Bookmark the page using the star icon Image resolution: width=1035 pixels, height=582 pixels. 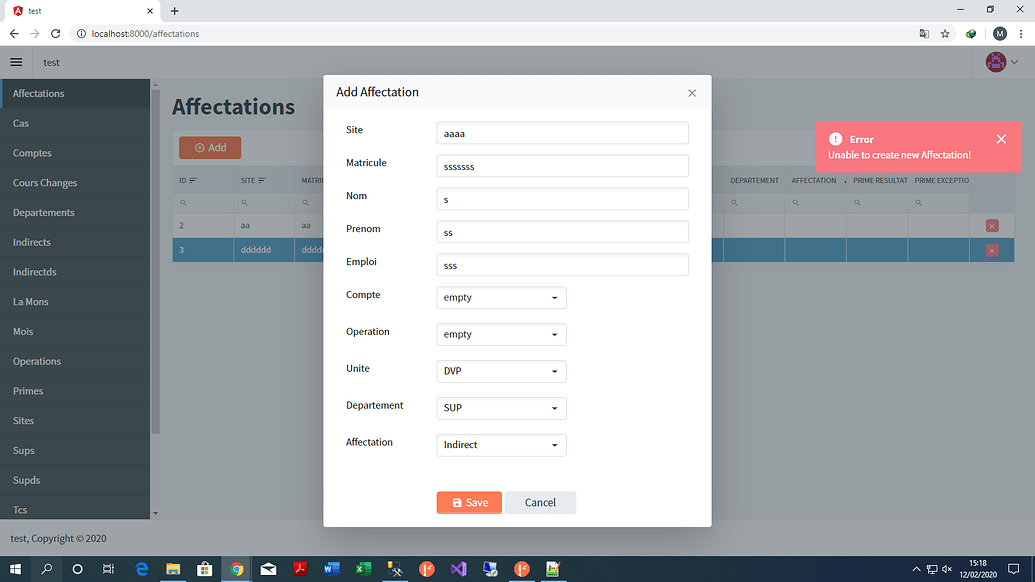(945, 33)
